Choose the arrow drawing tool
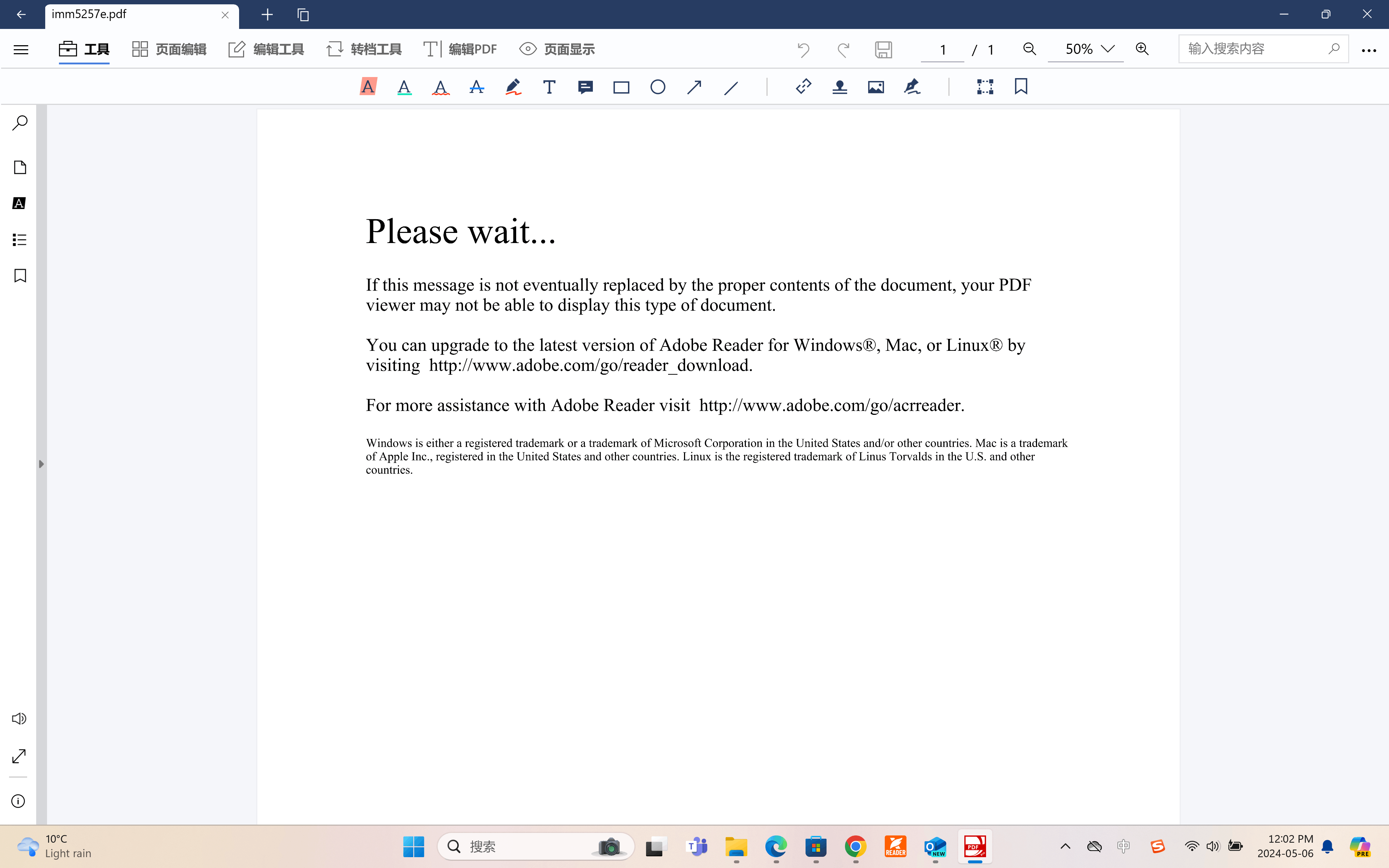1389x868 pixels. 694,87
